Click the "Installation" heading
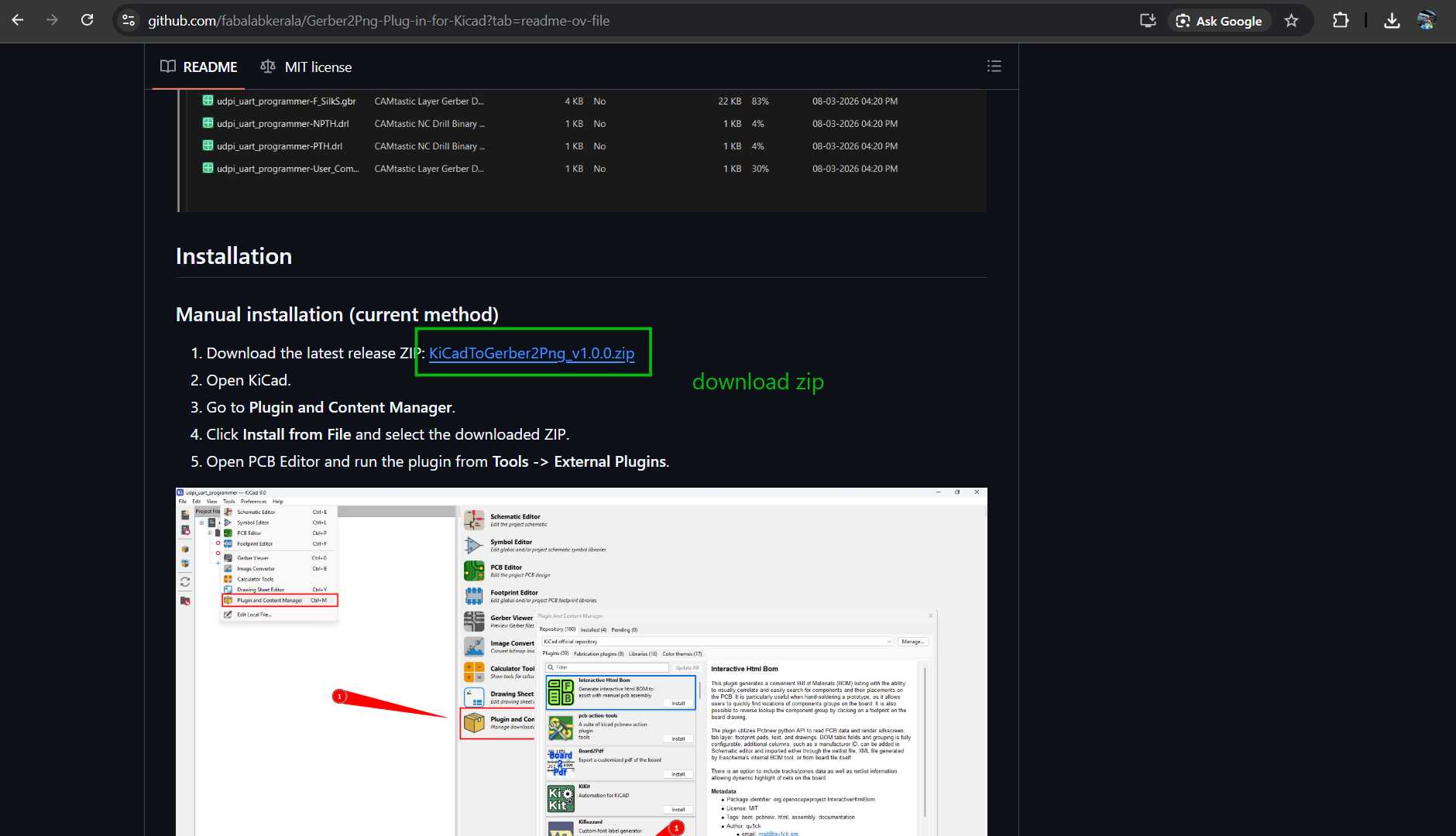The height and width of the screenshot is (836, 1456). point(234,256)
